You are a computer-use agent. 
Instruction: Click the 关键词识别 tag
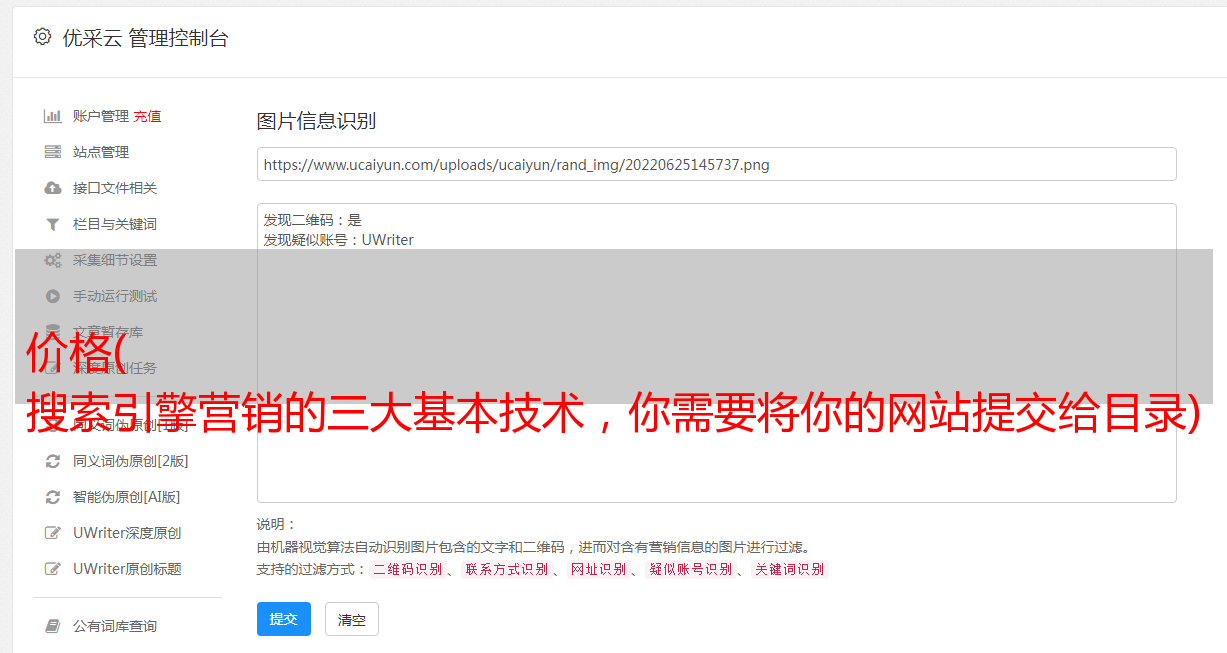pyautogui.click(x=790, y=569)
